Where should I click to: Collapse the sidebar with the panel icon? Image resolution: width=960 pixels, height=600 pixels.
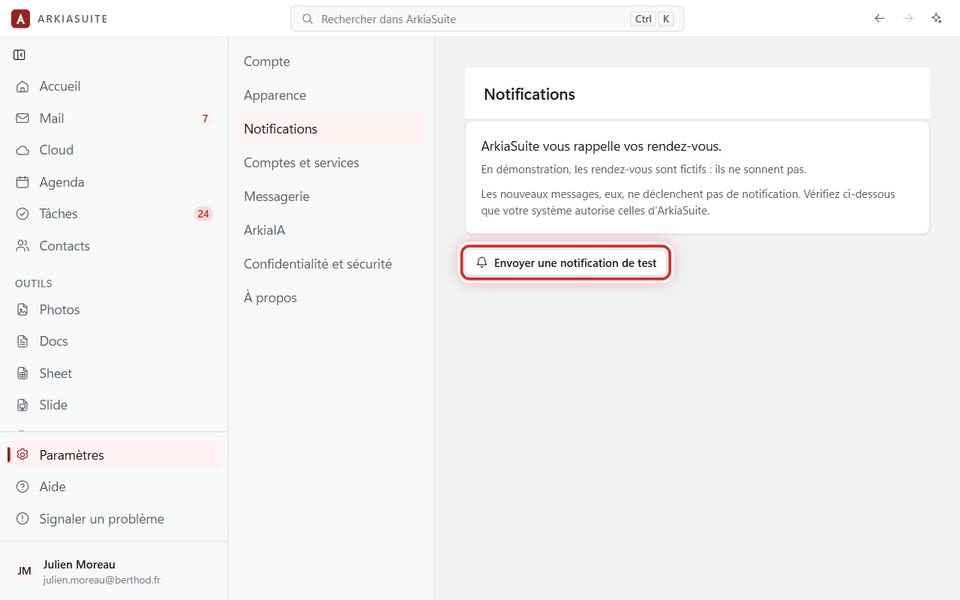[x=20, y=55]
